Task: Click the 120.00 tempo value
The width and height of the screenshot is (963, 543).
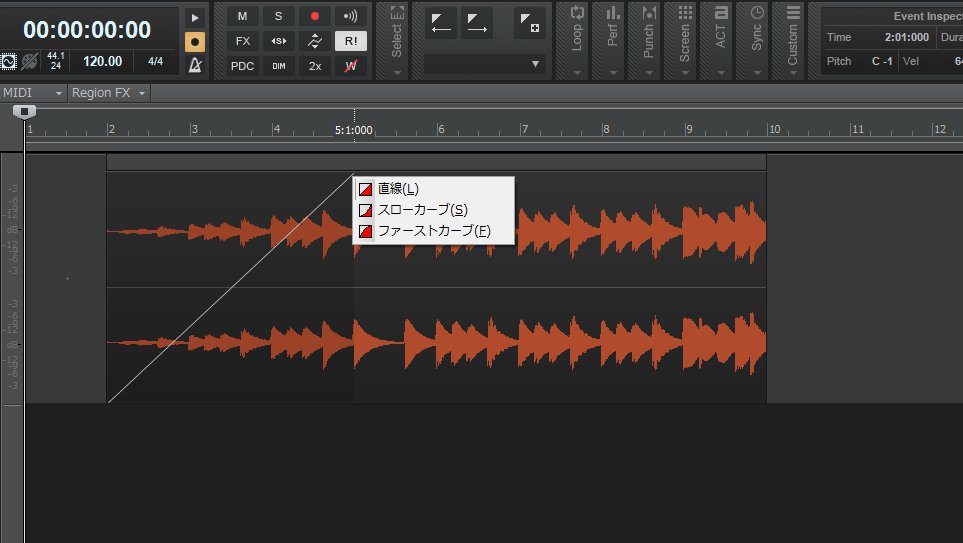Action: (103, 61)
